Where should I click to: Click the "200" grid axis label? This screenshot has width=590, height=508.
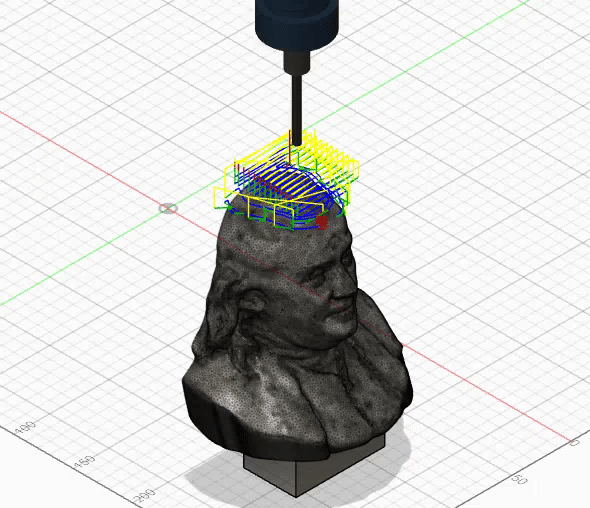click(144, 496)
